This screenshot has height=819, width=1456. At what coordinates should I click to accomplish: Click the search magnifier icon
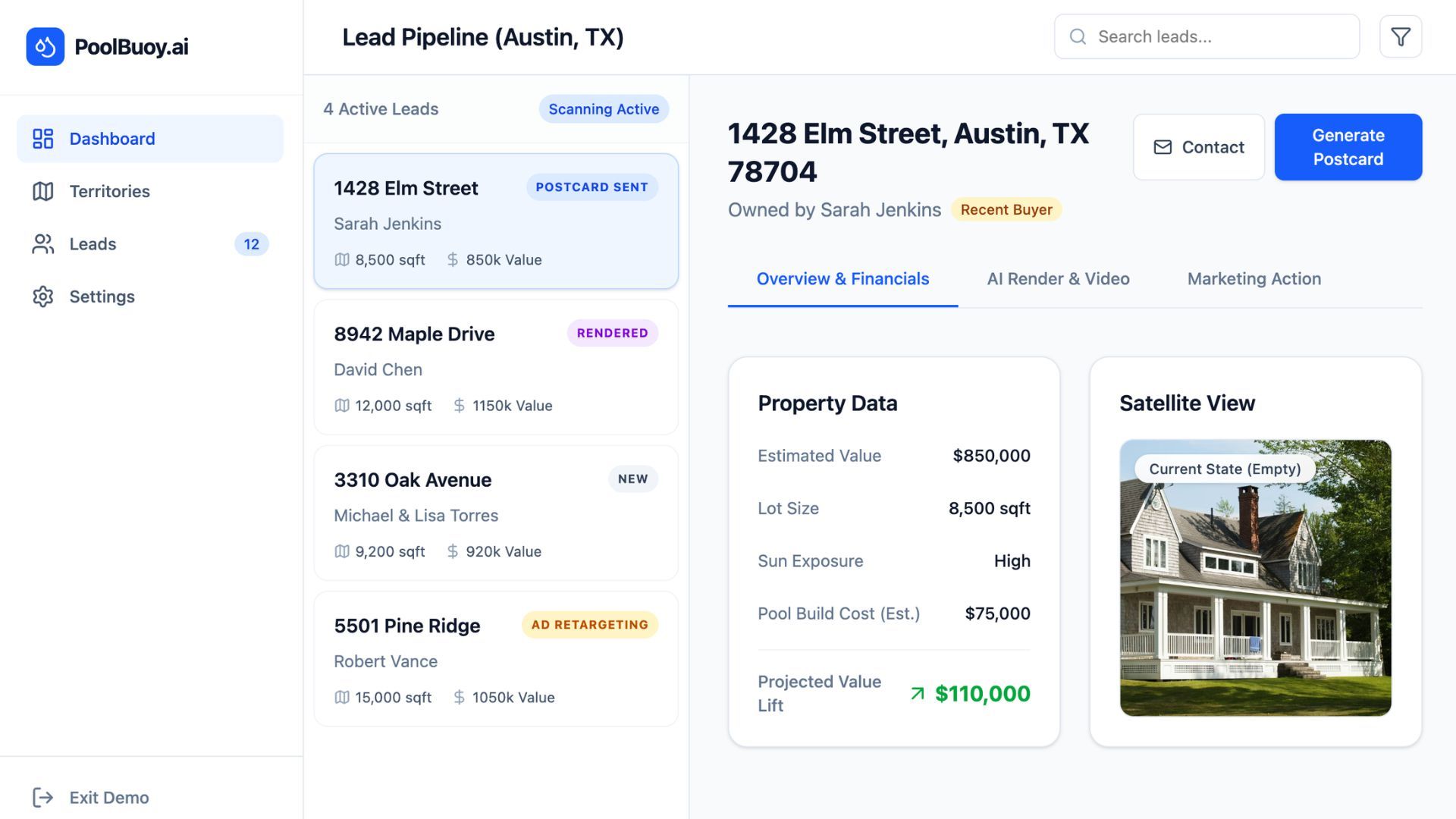tap(1078, 36)
